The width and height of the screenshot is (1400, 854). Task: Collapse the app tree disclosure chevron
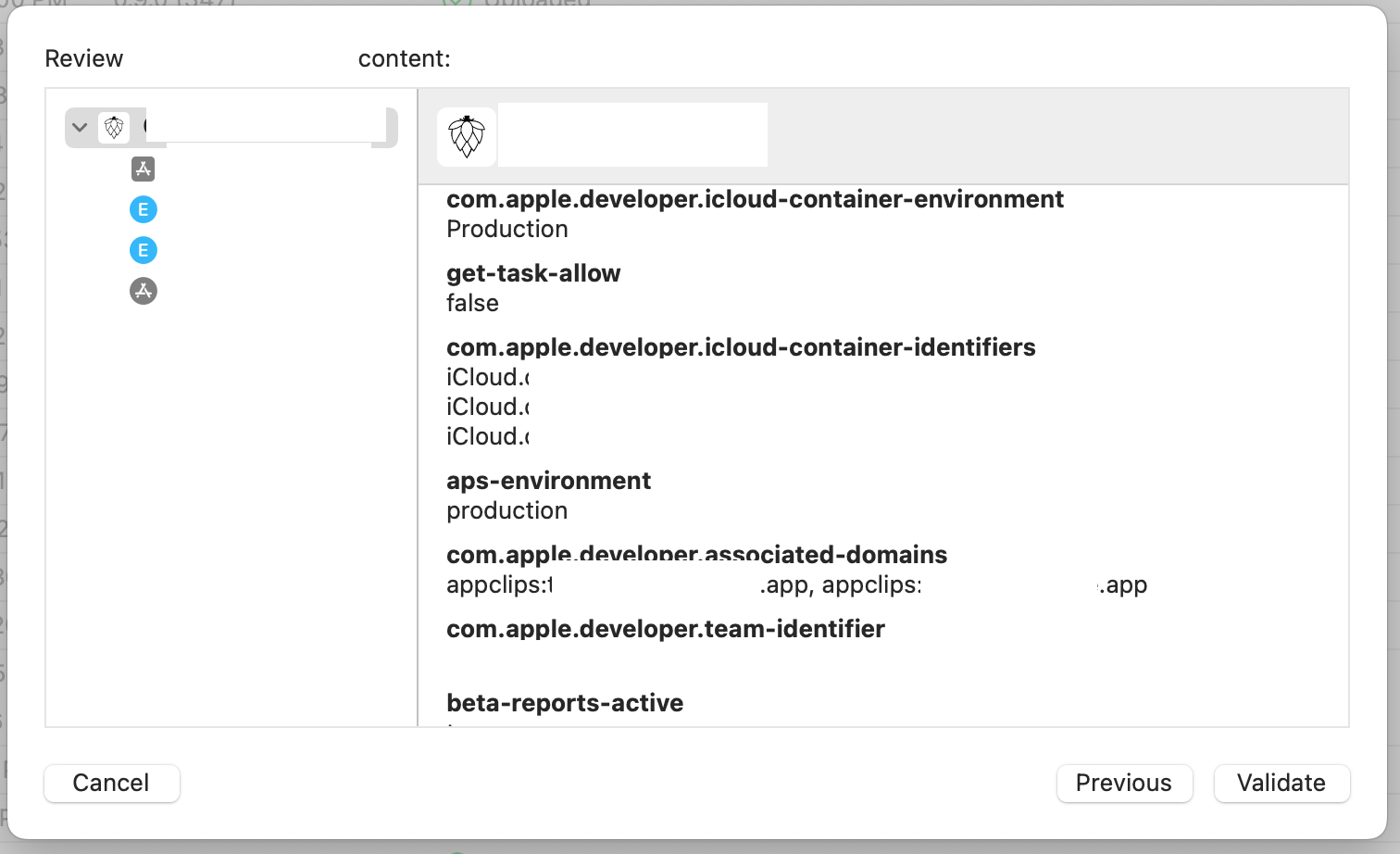[80, 128]
